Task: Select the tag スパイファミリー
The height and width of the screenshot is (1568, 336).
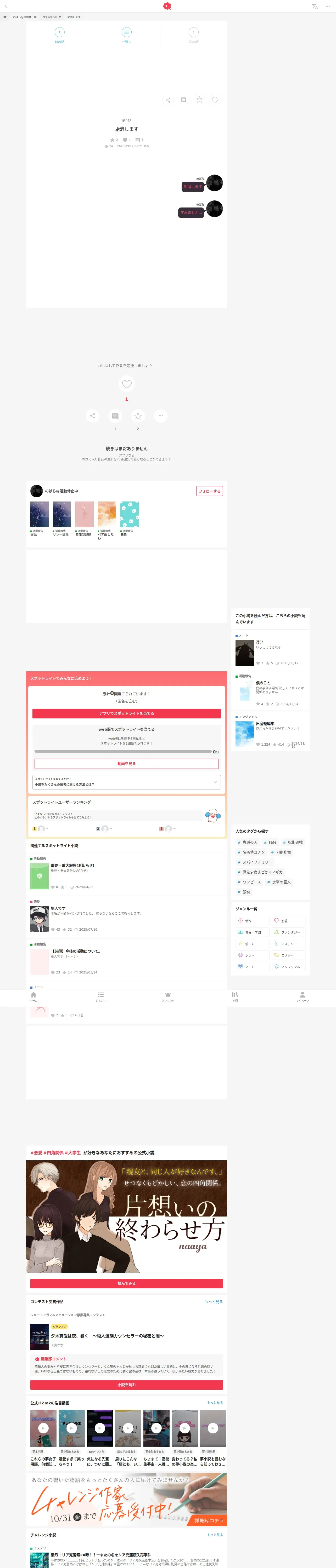Action: point(255,862)
